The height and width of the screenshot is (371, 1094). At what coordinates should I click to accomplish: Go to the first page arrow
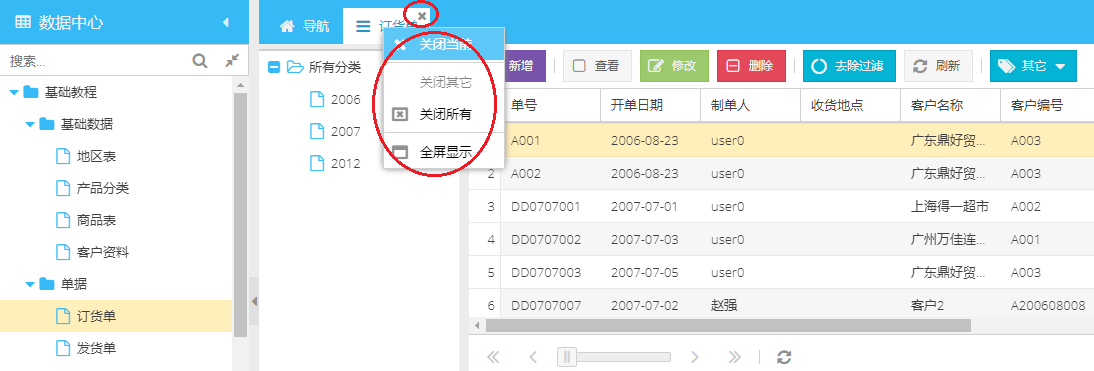tap(493, 357)
